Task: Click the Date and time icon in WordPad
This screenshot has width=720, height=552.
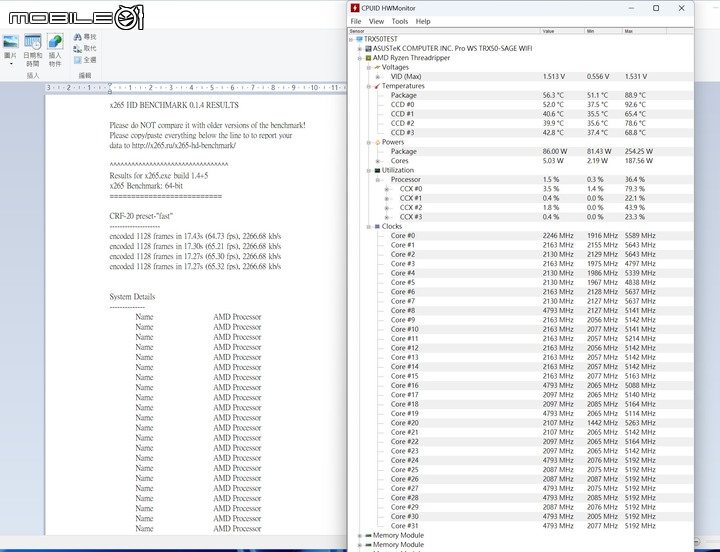Action: point(33,42)
